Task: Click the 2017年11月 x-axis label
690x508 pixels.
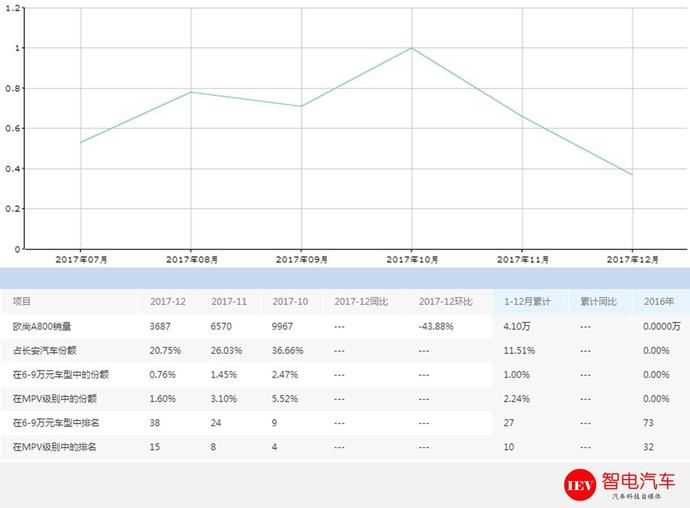Action: click(x=522, y=259)
